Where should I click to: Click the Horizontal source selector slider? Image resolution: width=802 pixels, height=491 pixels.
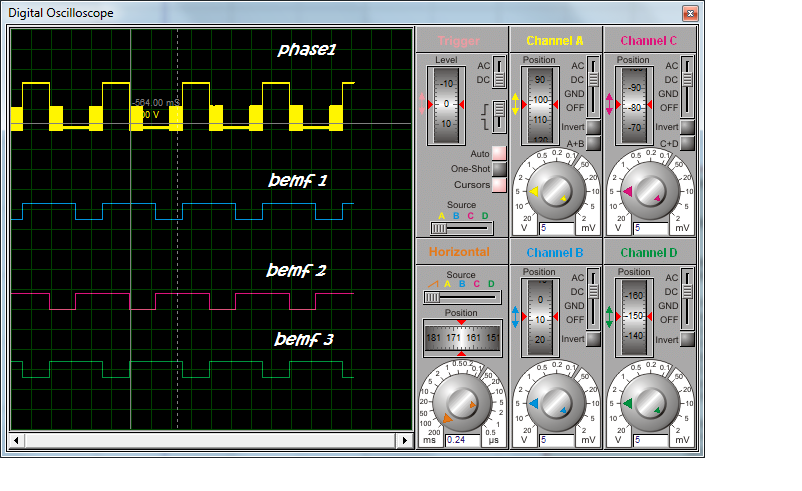462,297
